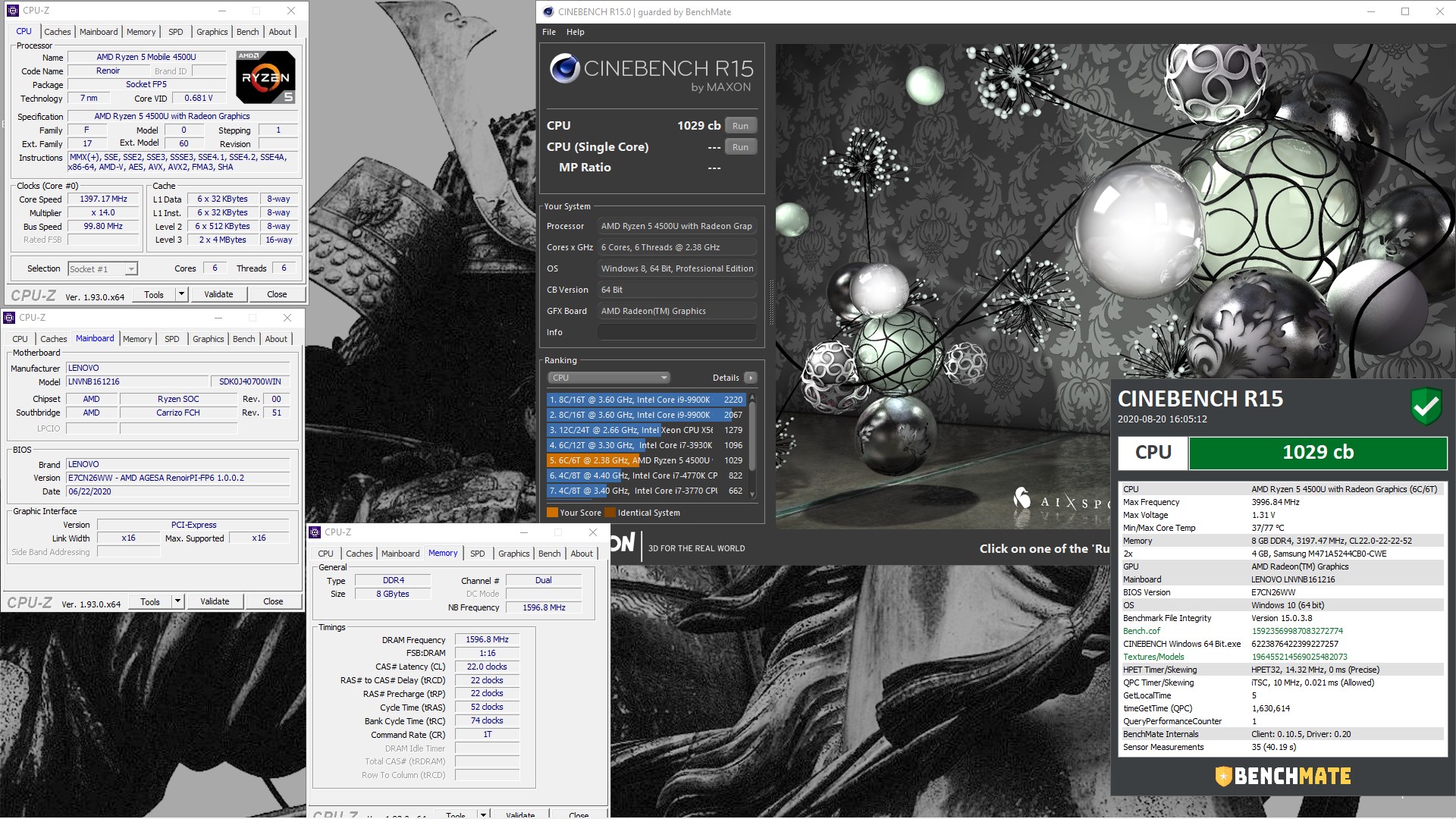The height and width of the screenshot is (819, 1456).
Task: Click the LNVNB161216 model field
Action: click(137, 381)
